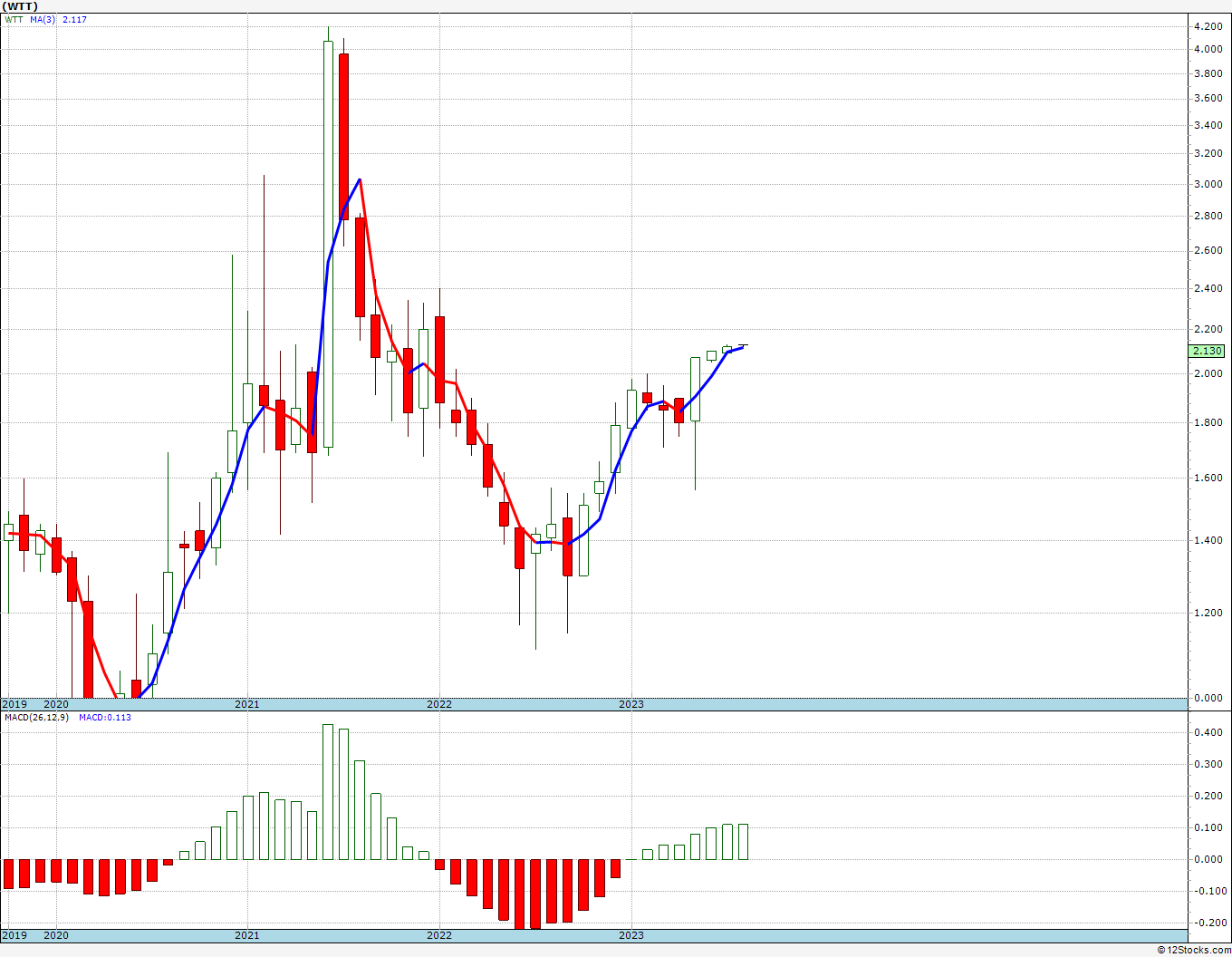Click the 0.400 MACD axis label

tap(1208, 732)
